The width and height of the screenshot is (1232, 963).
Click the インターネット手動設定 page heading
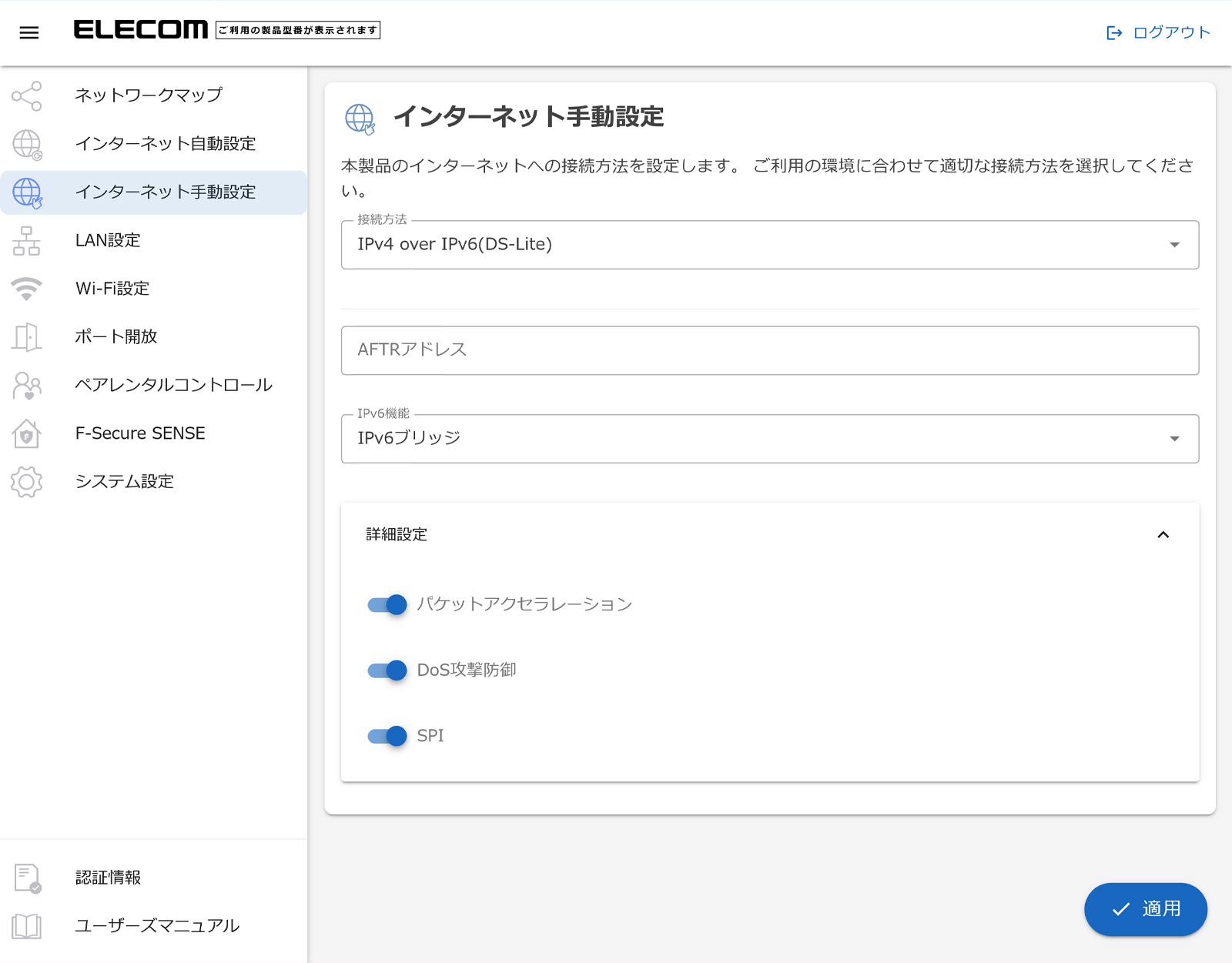tap(528, 117)
